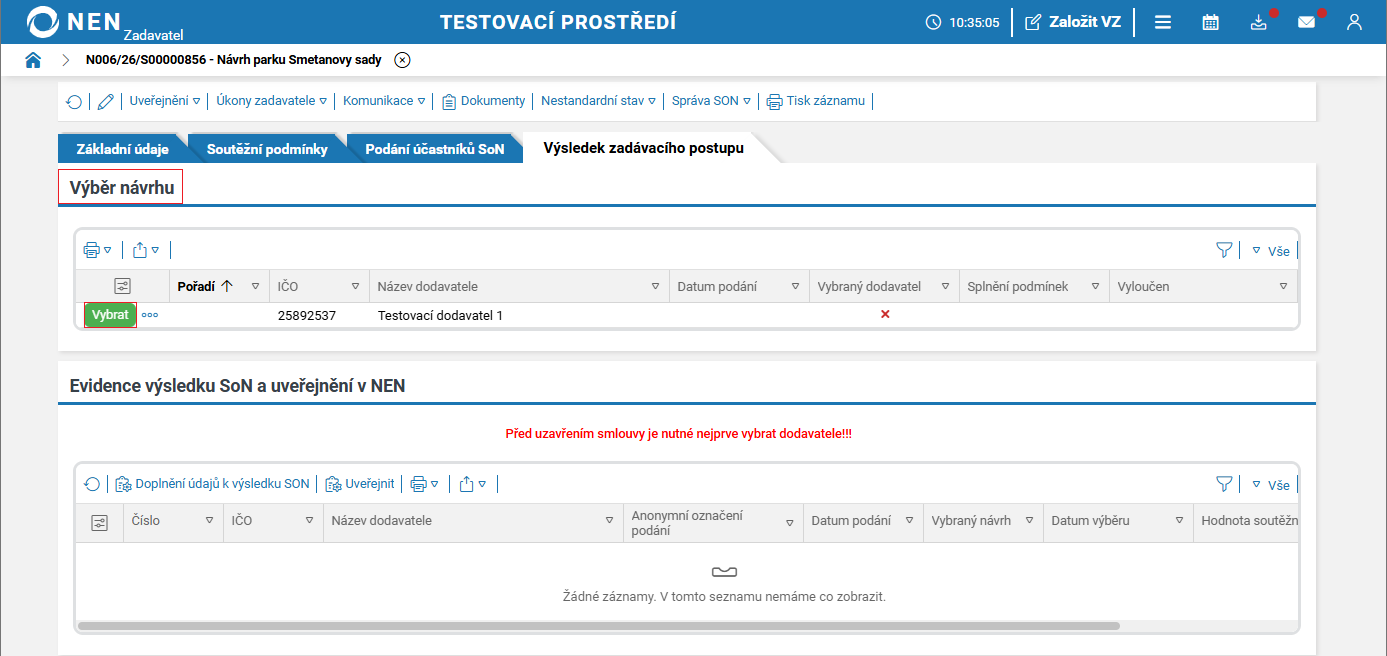Open the calendar icon in the header
This screenshot has height=656, width=1387.
point(1210,22)
